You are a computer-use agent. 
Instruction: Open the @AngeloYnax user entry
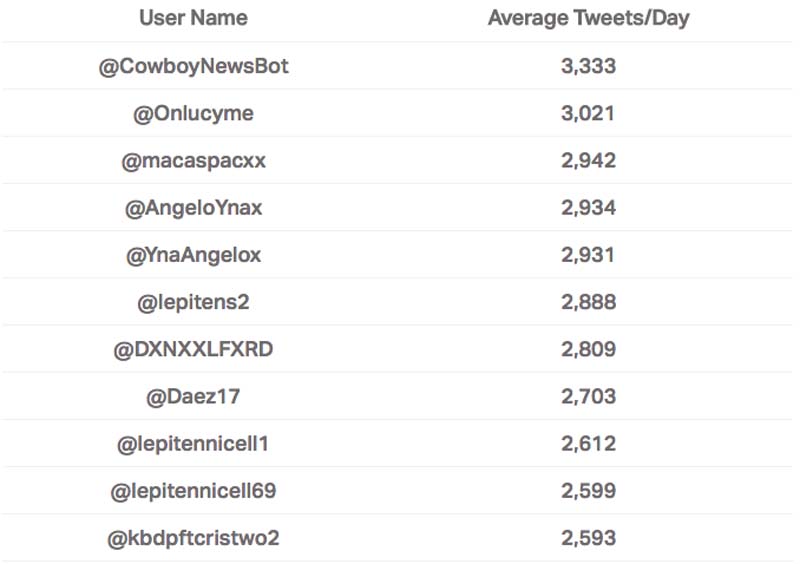[193, 208]
